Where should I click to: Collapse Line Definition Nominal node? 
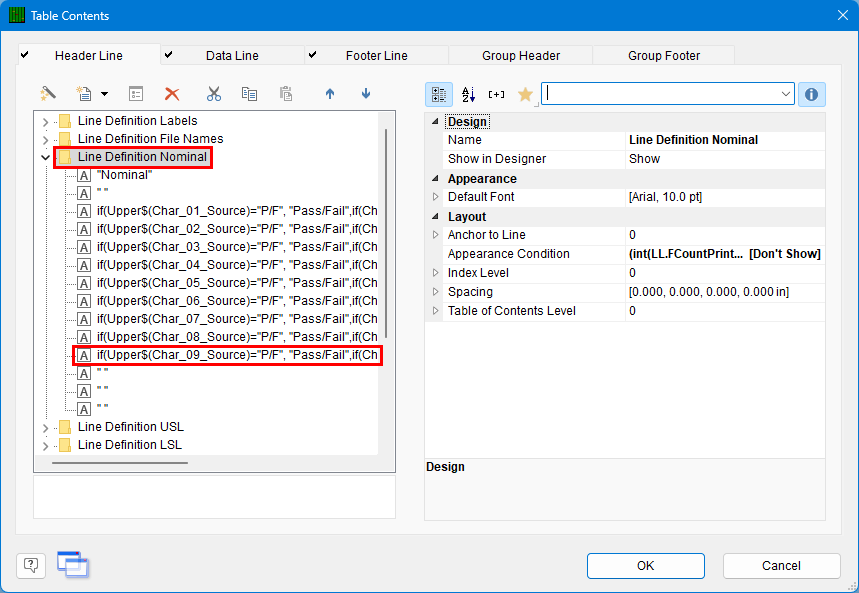click(45, 157)
